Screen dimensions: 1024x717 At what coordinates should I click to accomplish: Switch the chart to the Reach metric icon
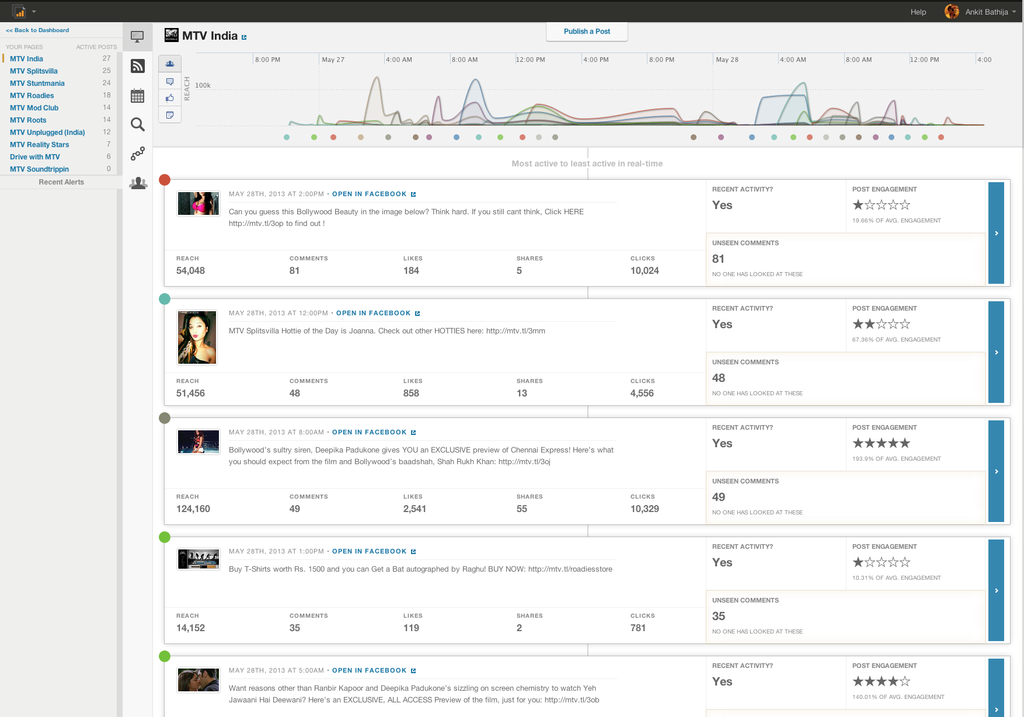tap(170, 63)
